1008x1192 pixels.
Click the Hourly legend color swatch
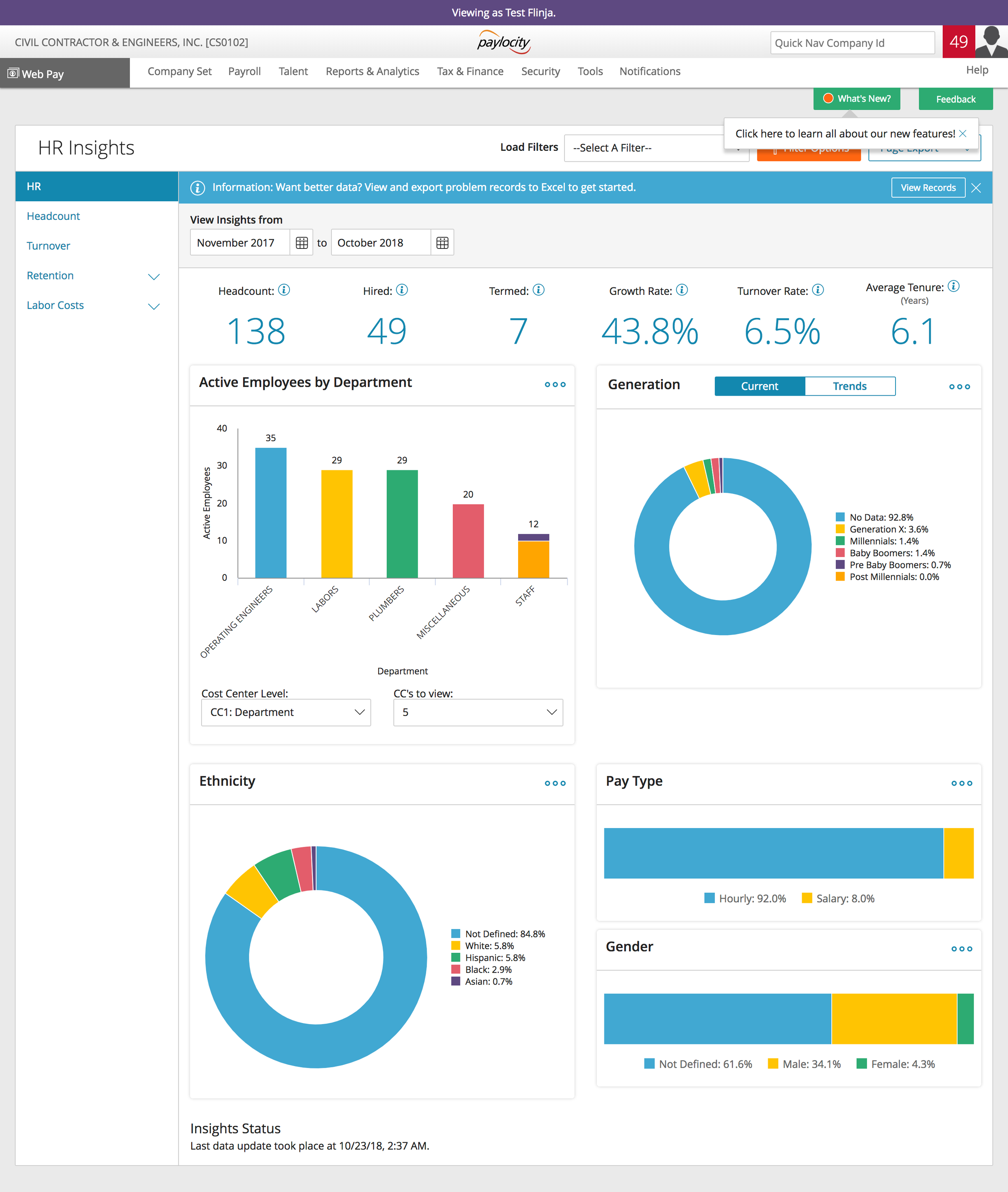[709, 898]
